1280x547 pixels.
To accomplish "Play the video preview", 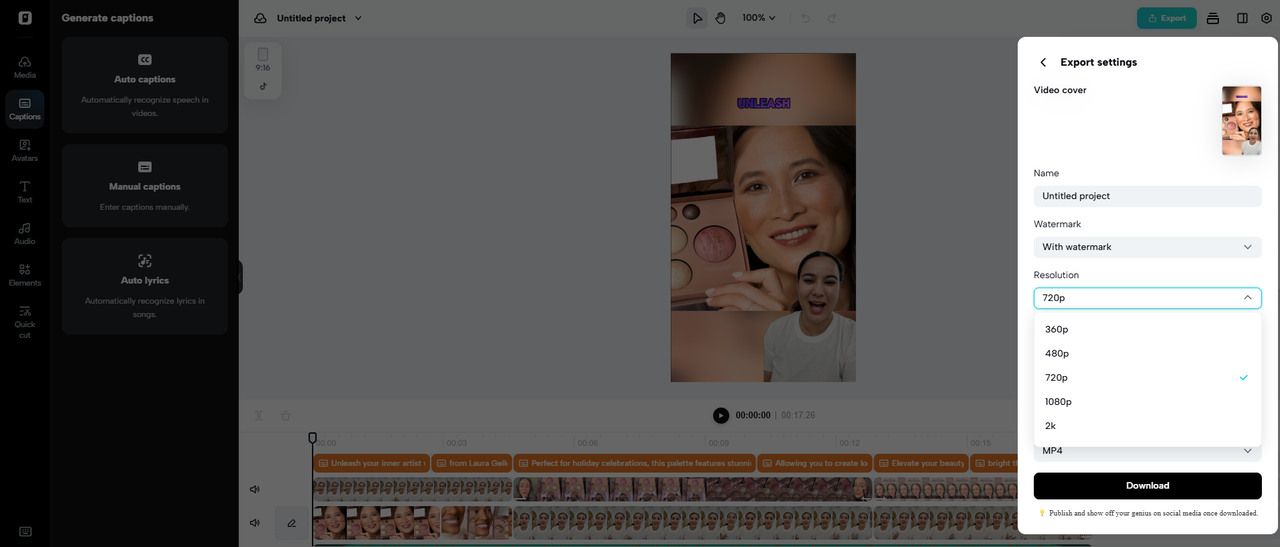I will [721, 415].
